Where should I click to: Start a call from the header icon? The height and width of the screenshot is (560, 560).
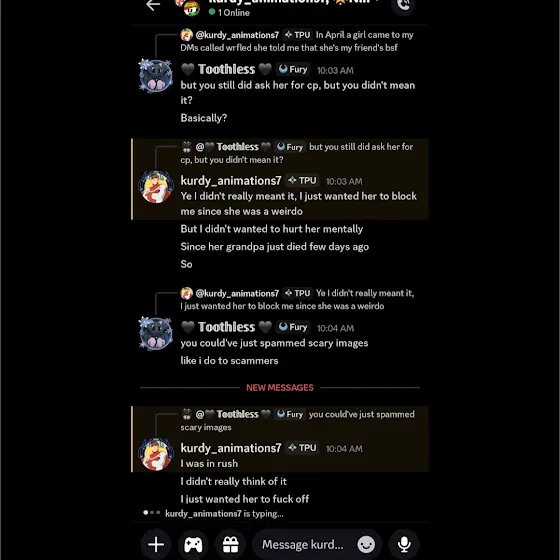tap(404, 5)
